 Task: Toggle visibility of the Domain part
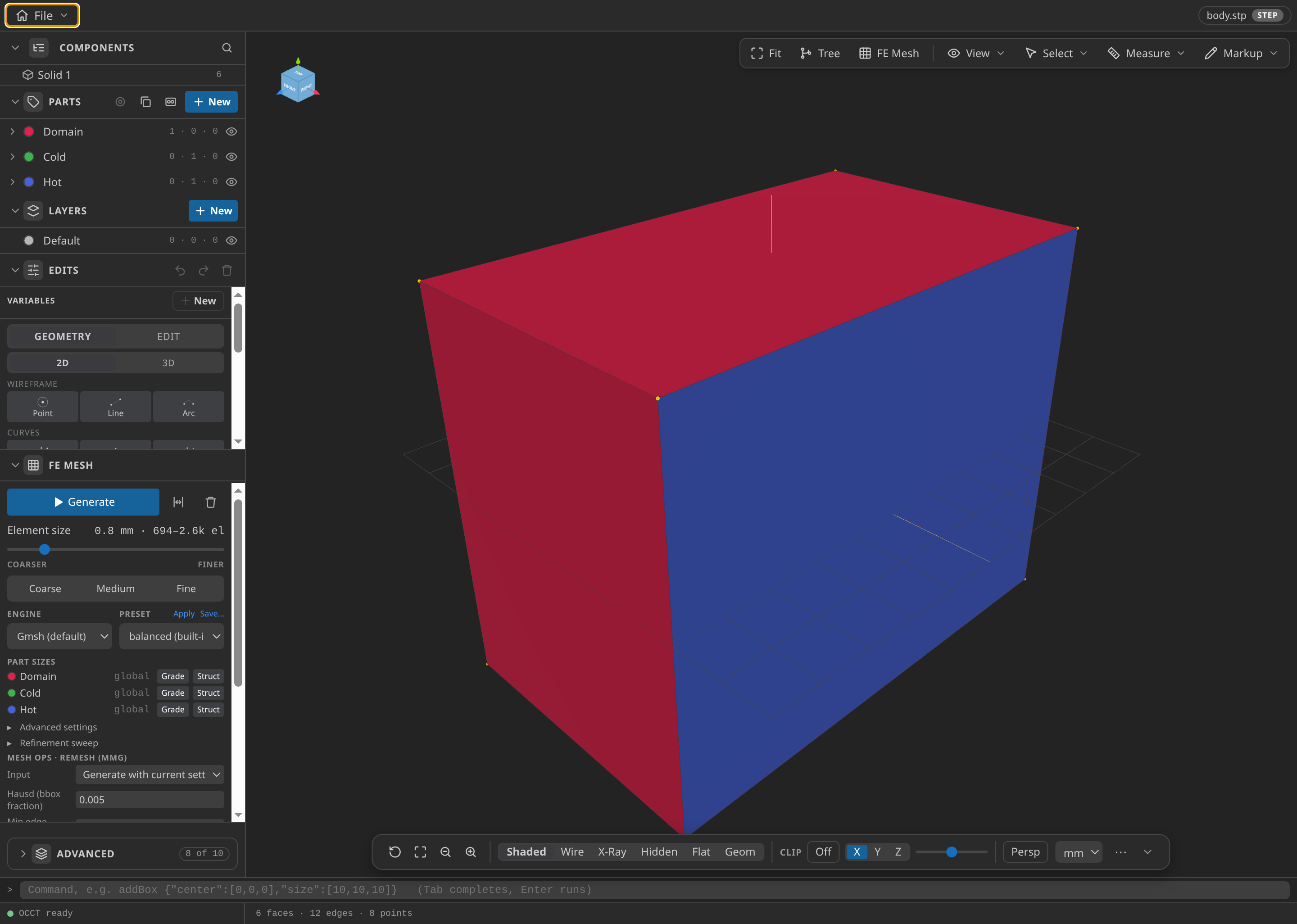pos(231,131)
